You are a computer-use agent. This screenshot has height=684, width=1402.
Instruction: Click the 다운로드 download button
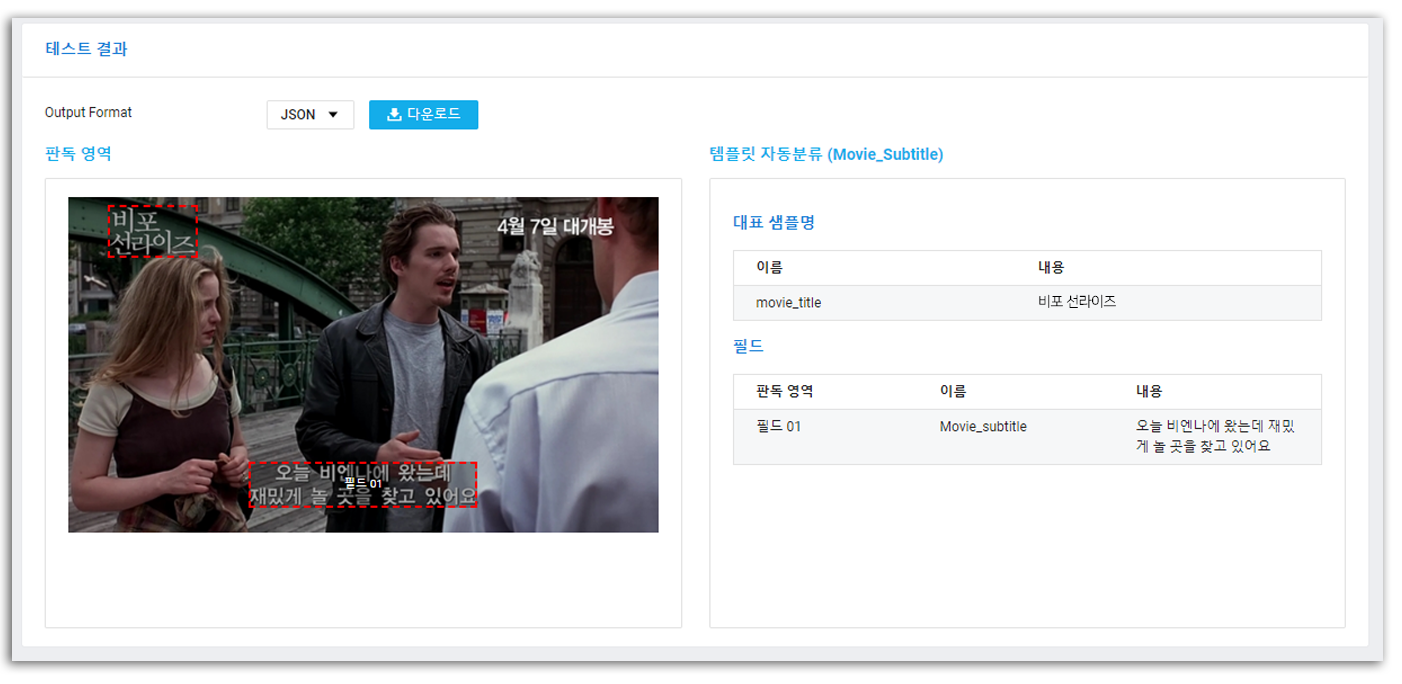(423, 115)
